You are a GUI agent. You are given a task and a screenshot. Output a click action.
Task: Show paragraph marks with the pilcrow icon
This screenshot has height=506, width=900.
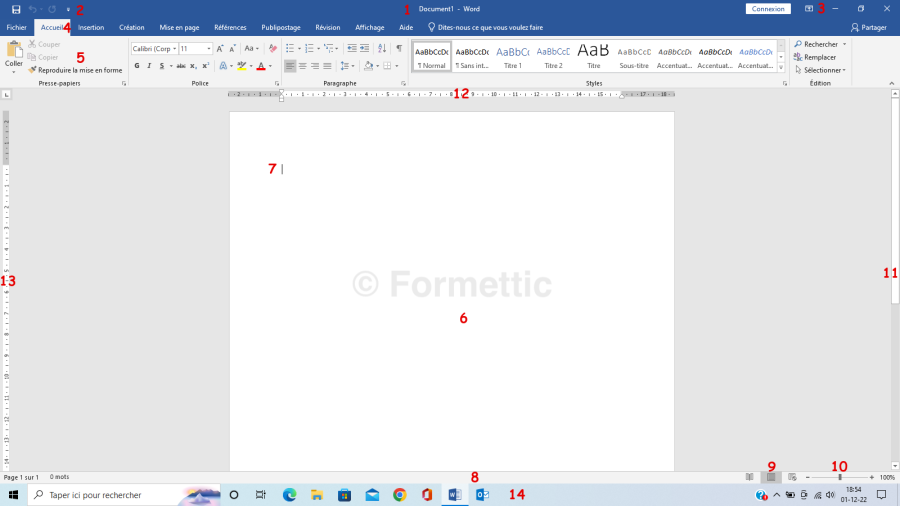(399, 49)
